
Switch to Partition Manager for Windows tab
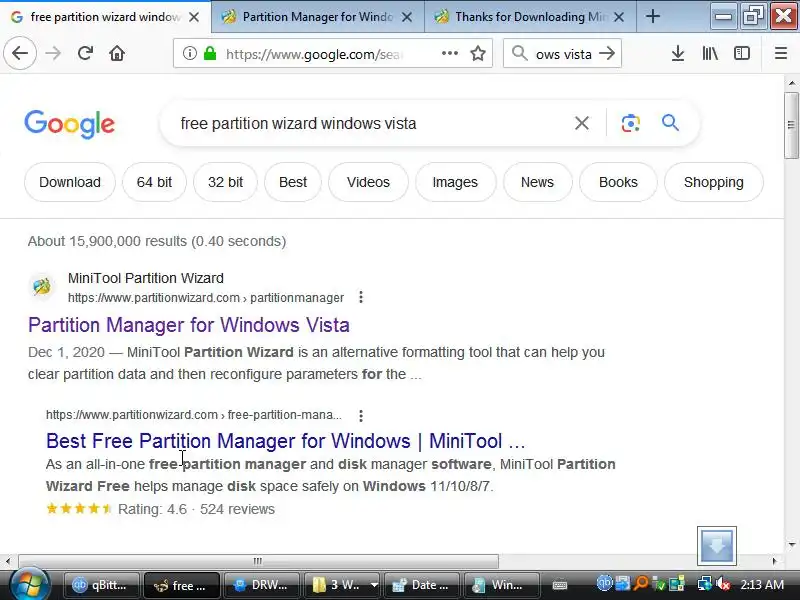pos(317,17)
